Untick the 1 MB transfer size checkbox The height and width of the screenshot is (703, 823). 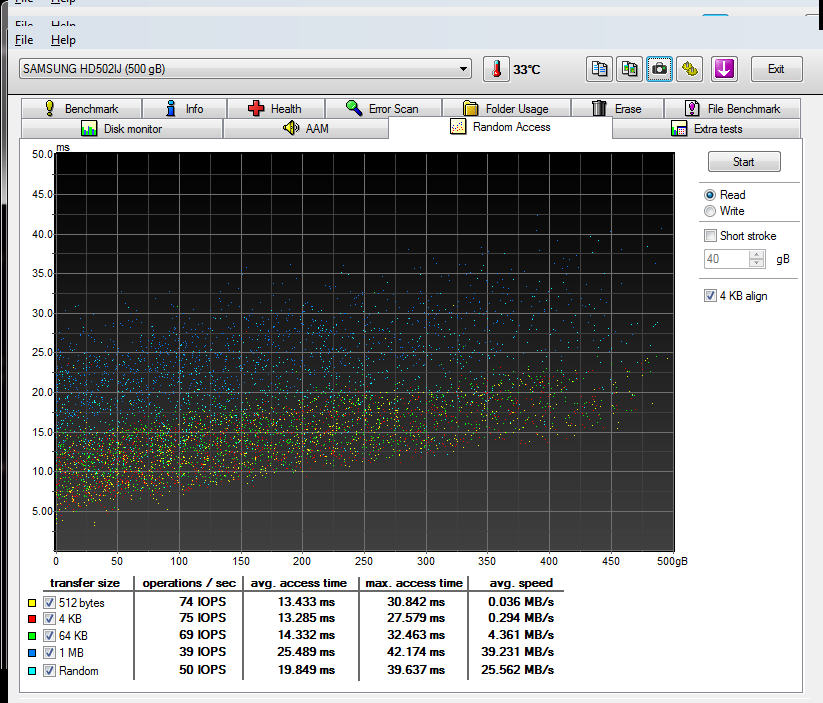50,653
